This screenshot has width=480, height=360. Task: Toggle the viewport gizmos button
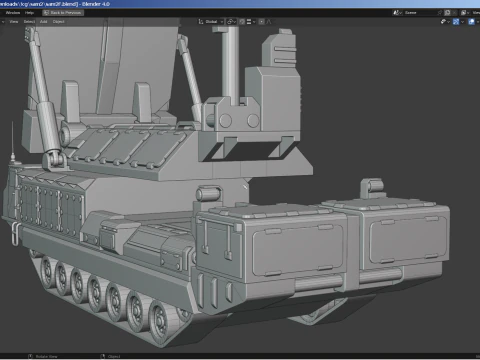tap(456, 22)
